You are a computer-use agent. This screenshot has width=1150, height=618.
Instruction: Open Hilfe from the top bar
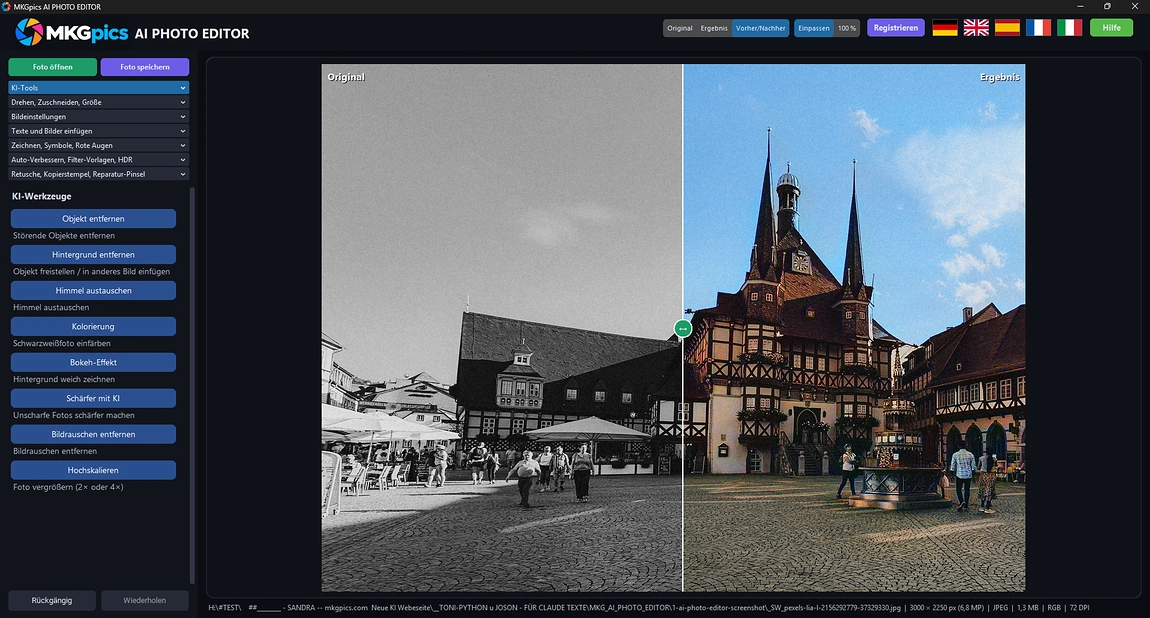point(1111,28)
